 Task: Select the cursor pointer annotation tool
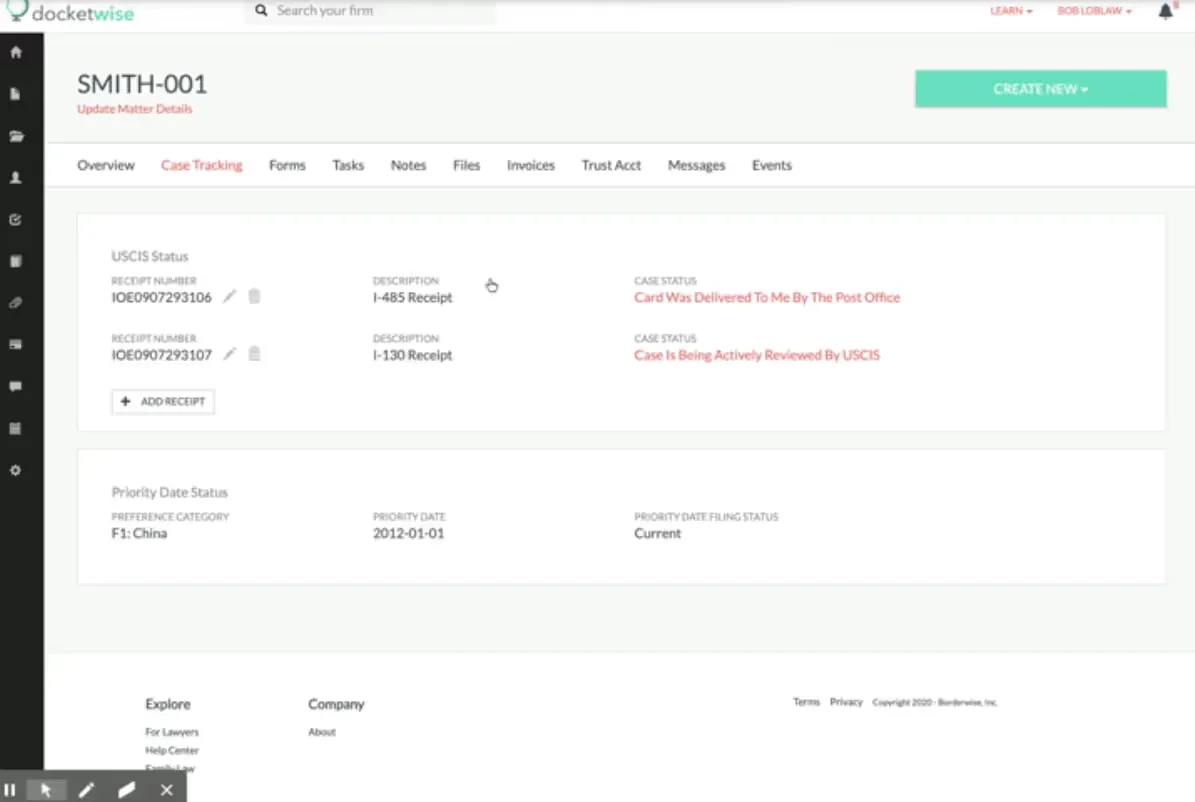[x=46, y=789]
